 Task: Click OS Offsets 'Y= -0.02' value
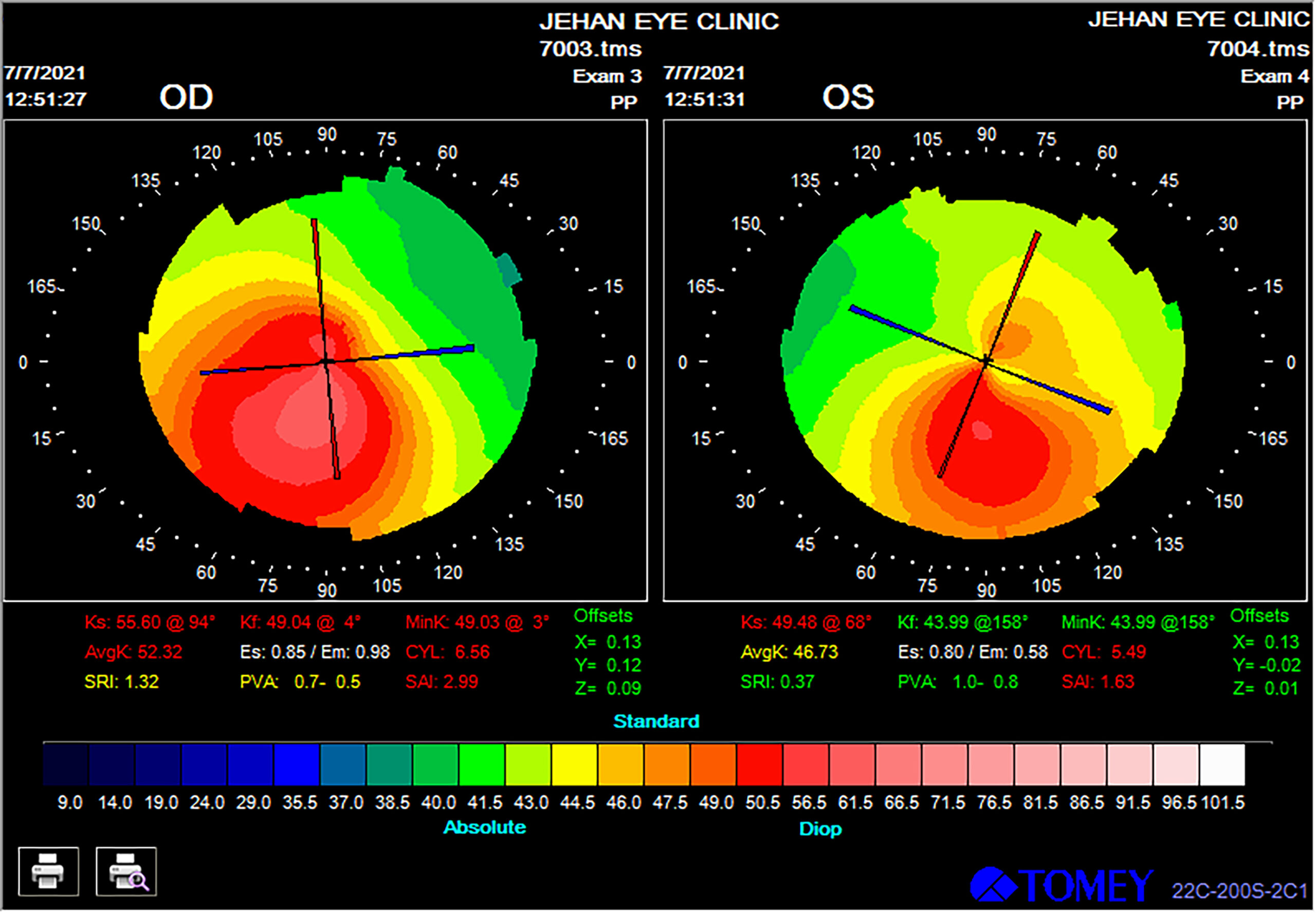(x=1267, y=666)
